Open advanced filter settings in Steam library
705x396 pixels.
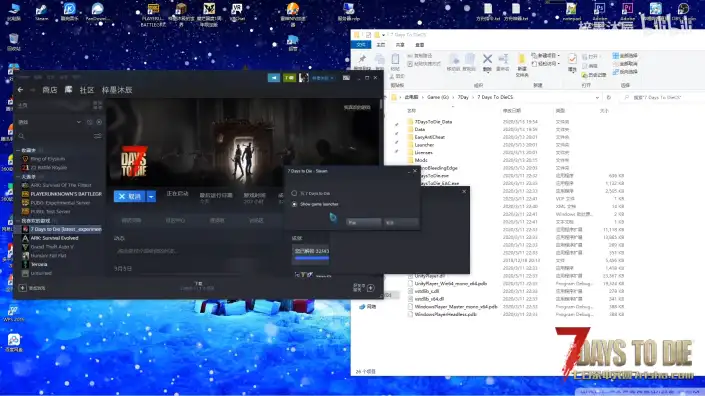98,136
